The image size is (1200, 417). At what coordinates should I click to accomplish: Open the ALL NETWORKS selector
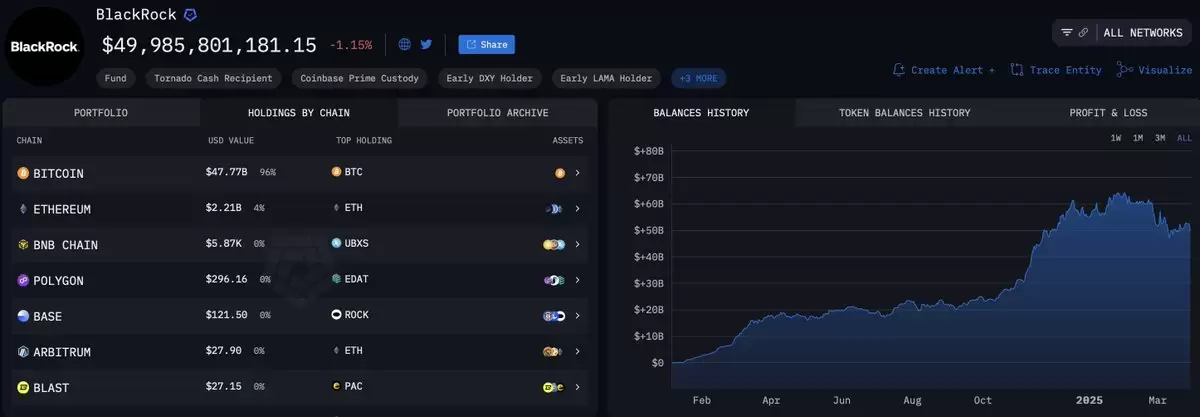pyautogui.click(x=1142, y=32)
